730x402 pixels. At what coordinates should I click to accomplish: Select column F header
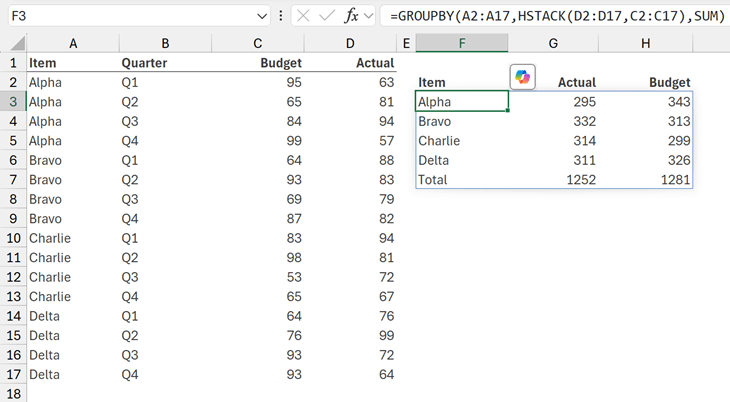click(x=461, y=43)
